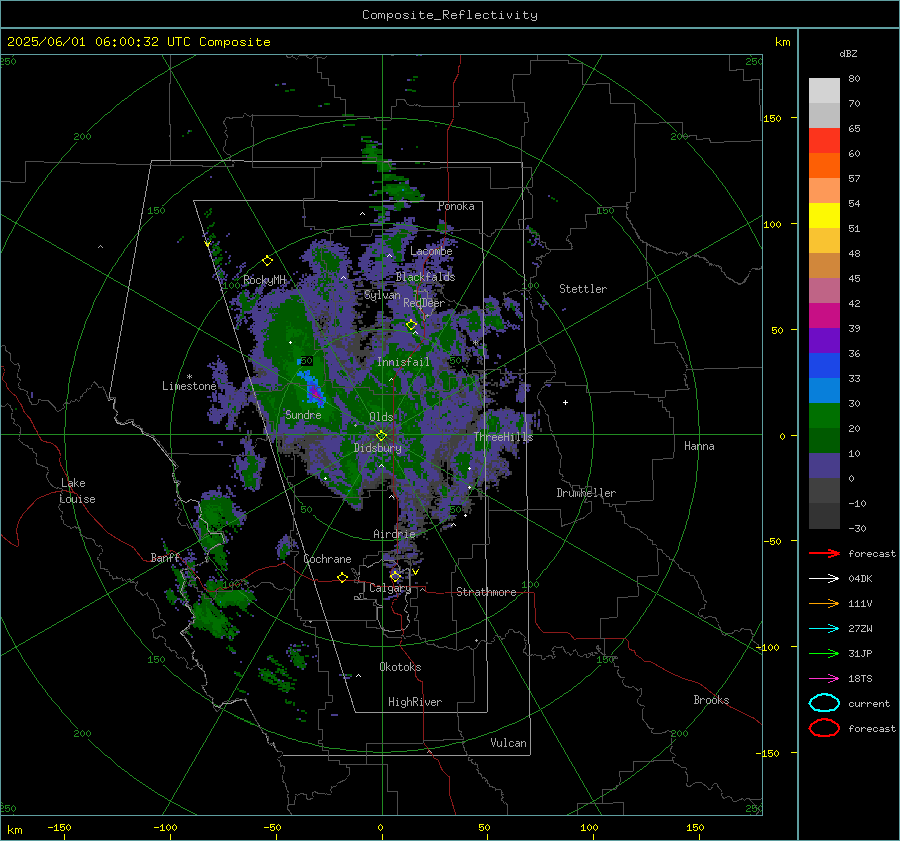Image resolution: width=900 pixels, height=841 pixels.
Task: Click the Stettler label
Action: [583, 289]
